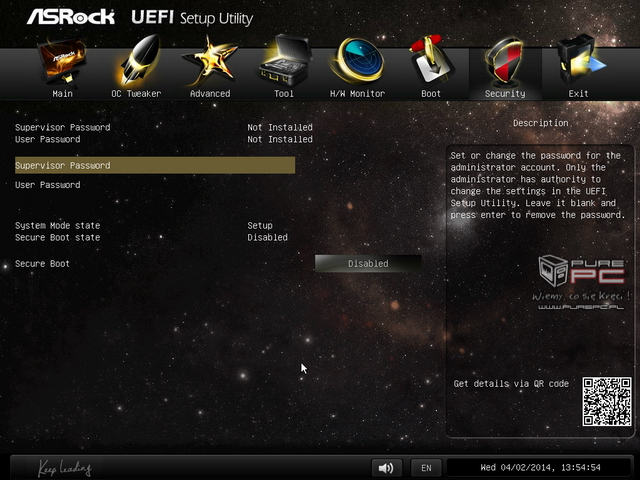Open the Secure Boot Disabled dropdown
This screenshot has height=480, width=640.
pos(368,264)
